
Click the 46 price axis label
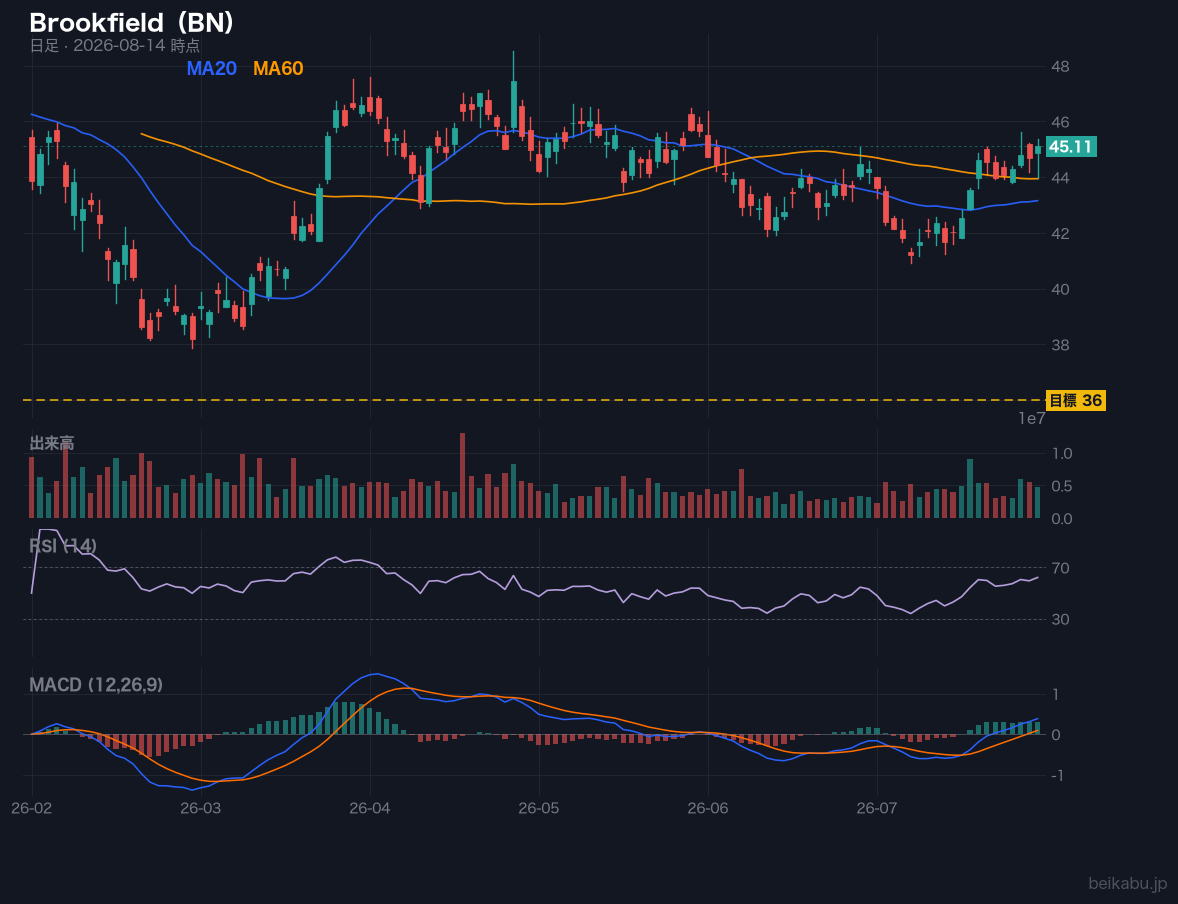[1060, 122]
